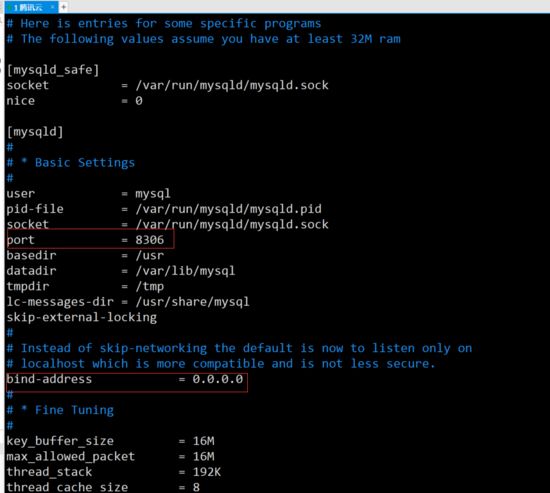Click the '# * Basic Settings' comment
This screenshot has width=550, height=493.
pos(71,163)
